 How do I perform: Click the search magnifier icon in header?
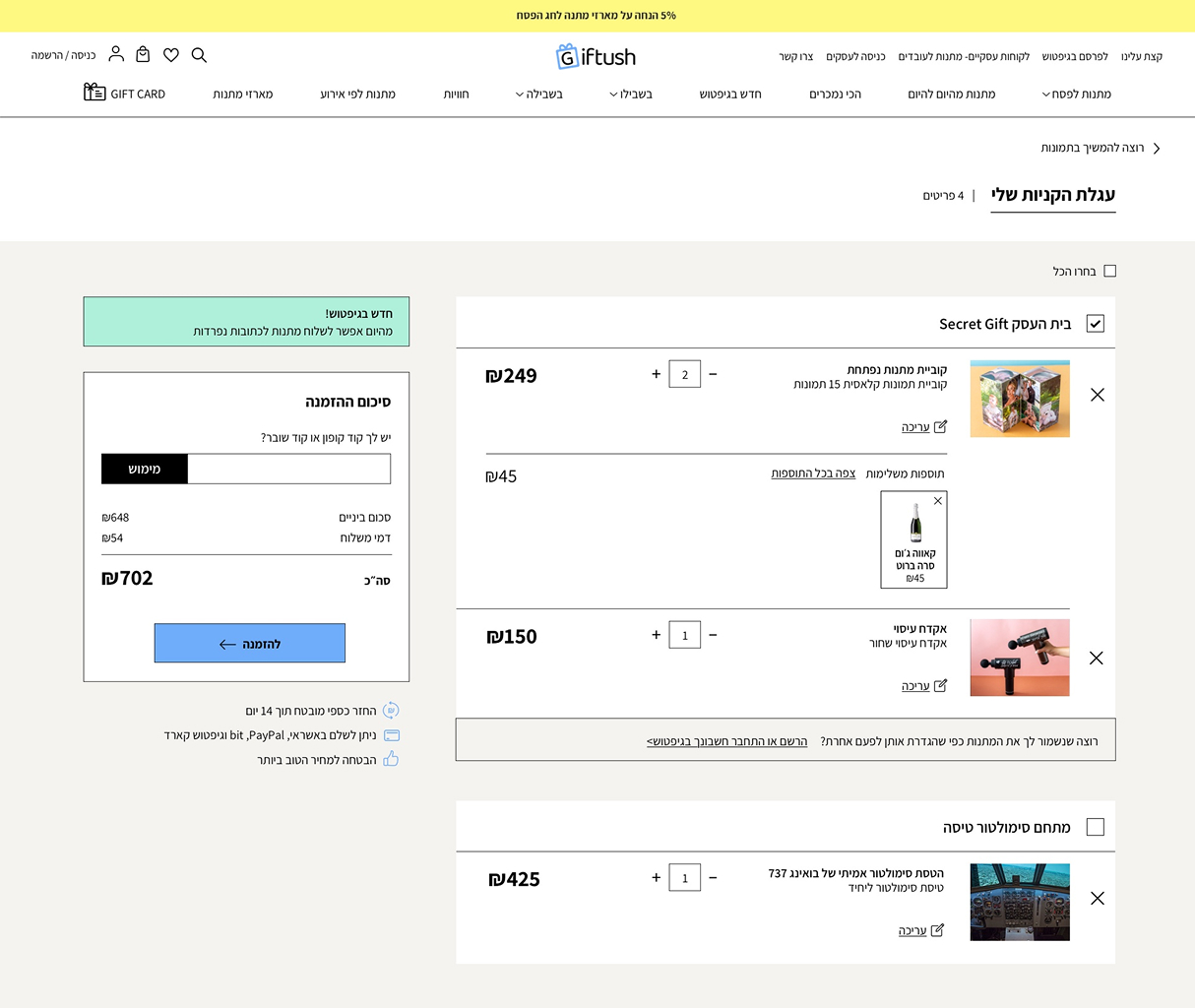(x=199, y=55)
